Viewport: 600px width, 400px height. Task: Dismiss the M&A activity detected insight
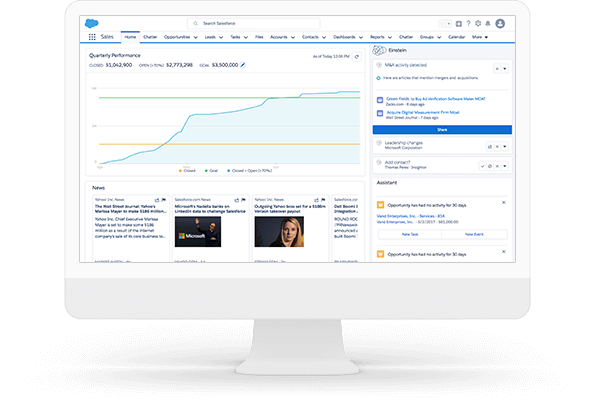497,69
